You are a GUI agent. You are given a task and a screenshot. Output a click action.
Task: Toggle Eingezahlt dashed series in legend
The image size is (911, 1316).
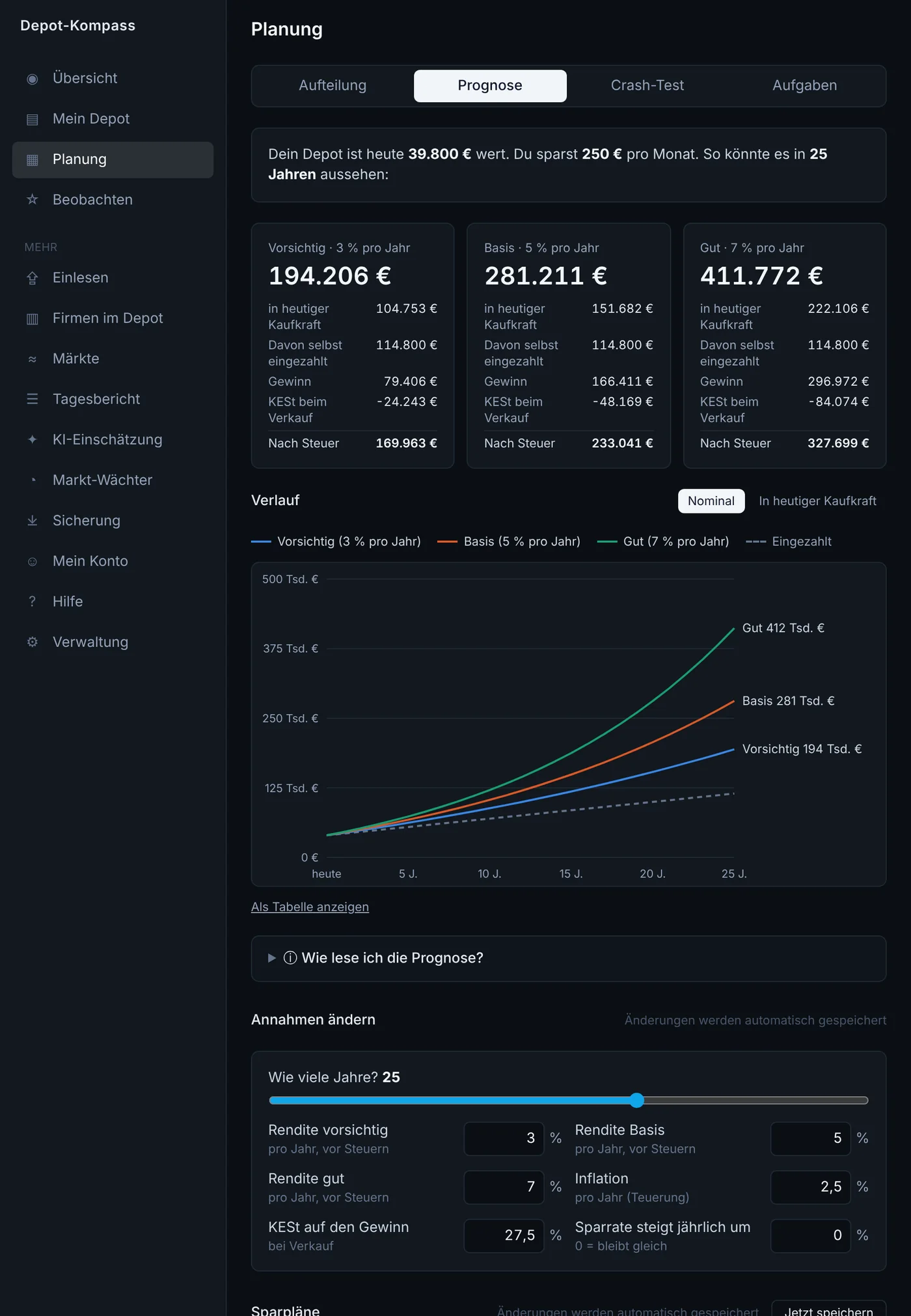[x=789, y=541]
